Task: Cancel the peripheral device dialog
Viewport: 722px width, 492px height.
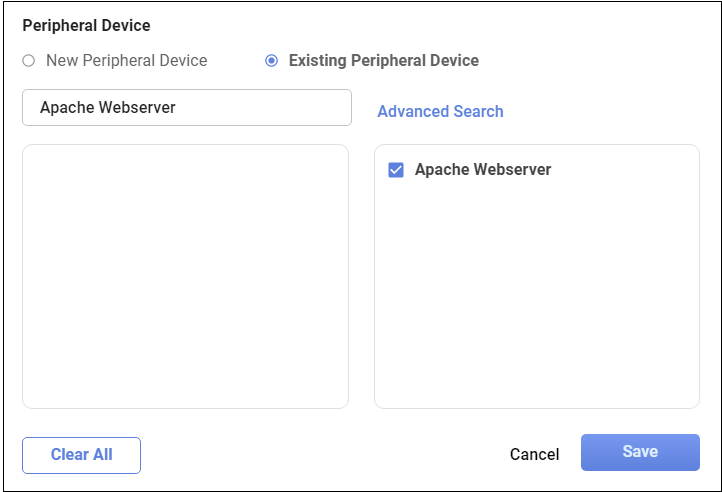Action: 534,454
